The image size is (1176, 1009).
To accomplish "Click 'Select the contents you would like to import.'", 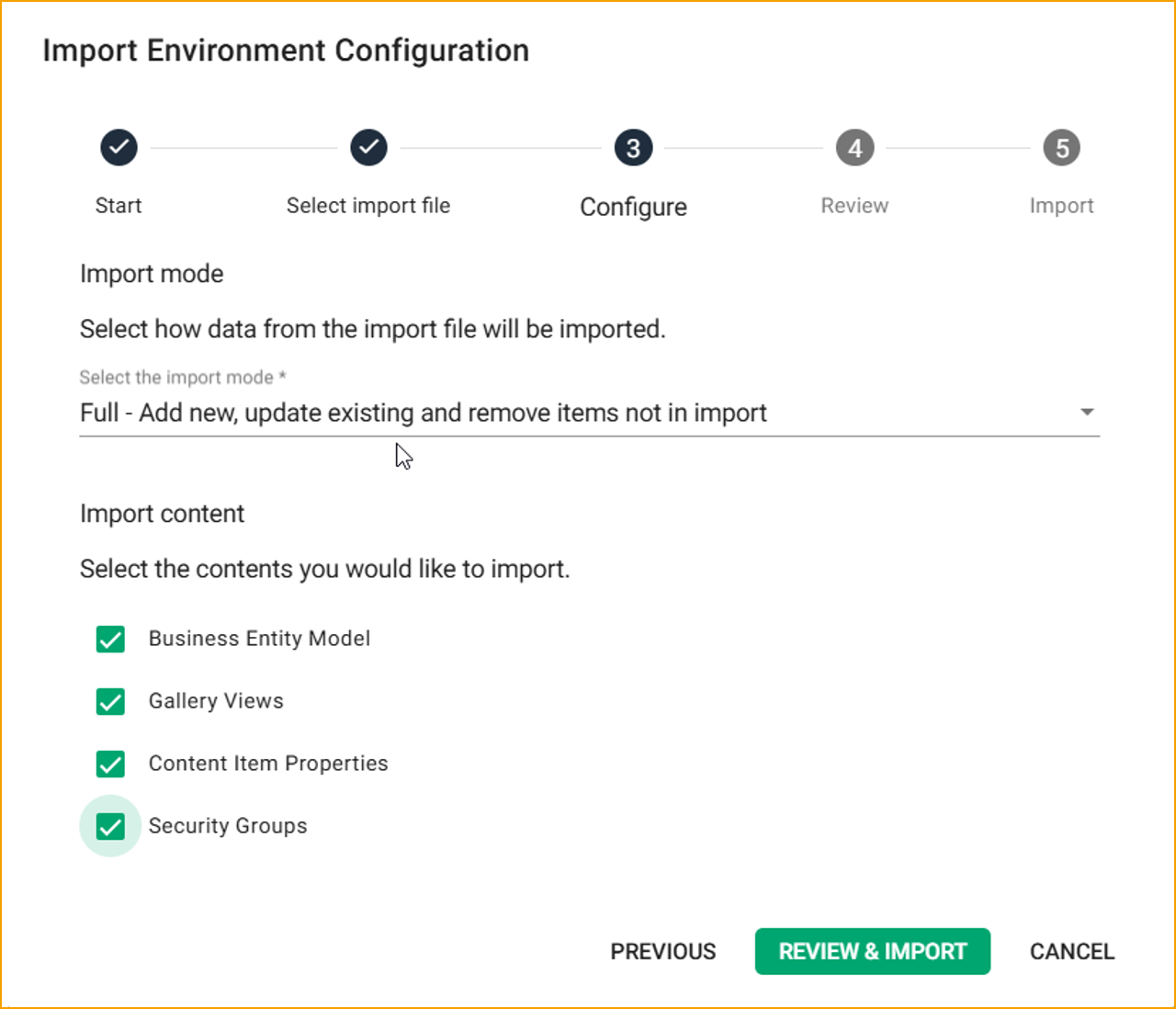I will [325, 569].
